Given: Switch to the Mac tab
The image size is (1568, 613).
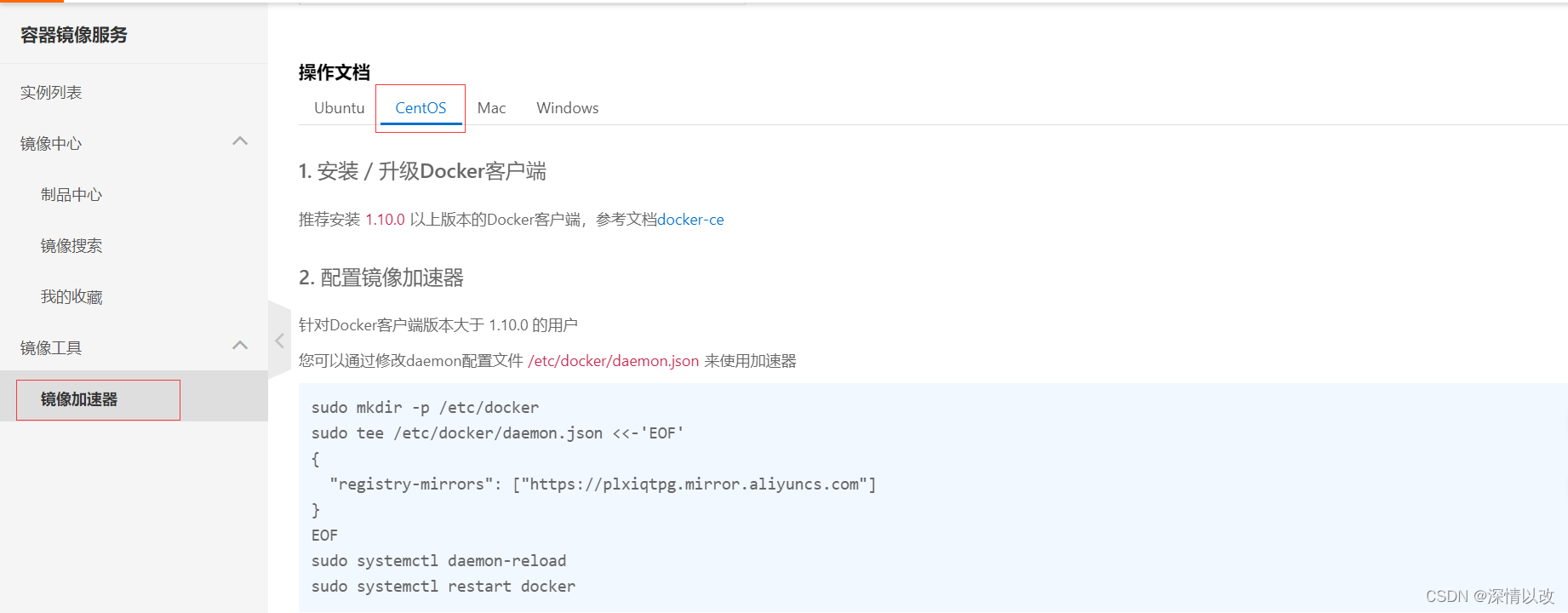Looking at the screenshot, I should [491, 108].
